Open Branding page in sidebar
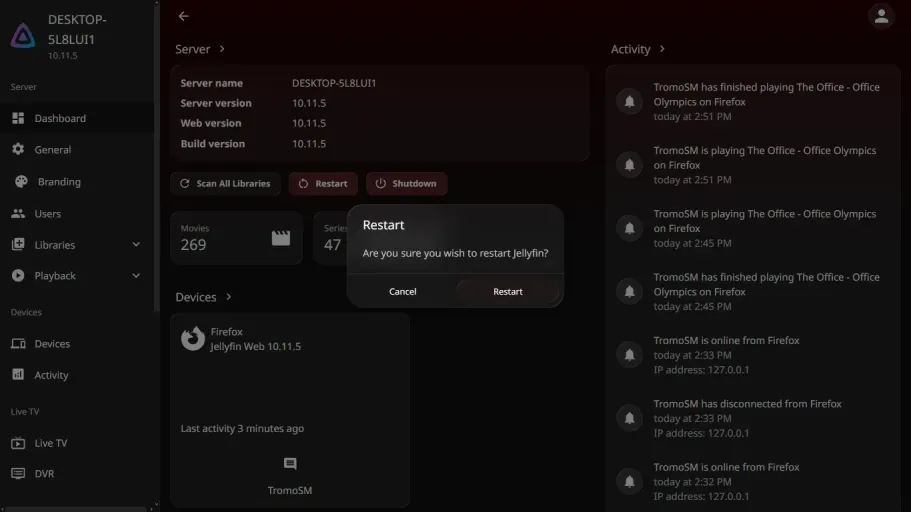Viewport: 911px width, 512px height. [77, 181]
